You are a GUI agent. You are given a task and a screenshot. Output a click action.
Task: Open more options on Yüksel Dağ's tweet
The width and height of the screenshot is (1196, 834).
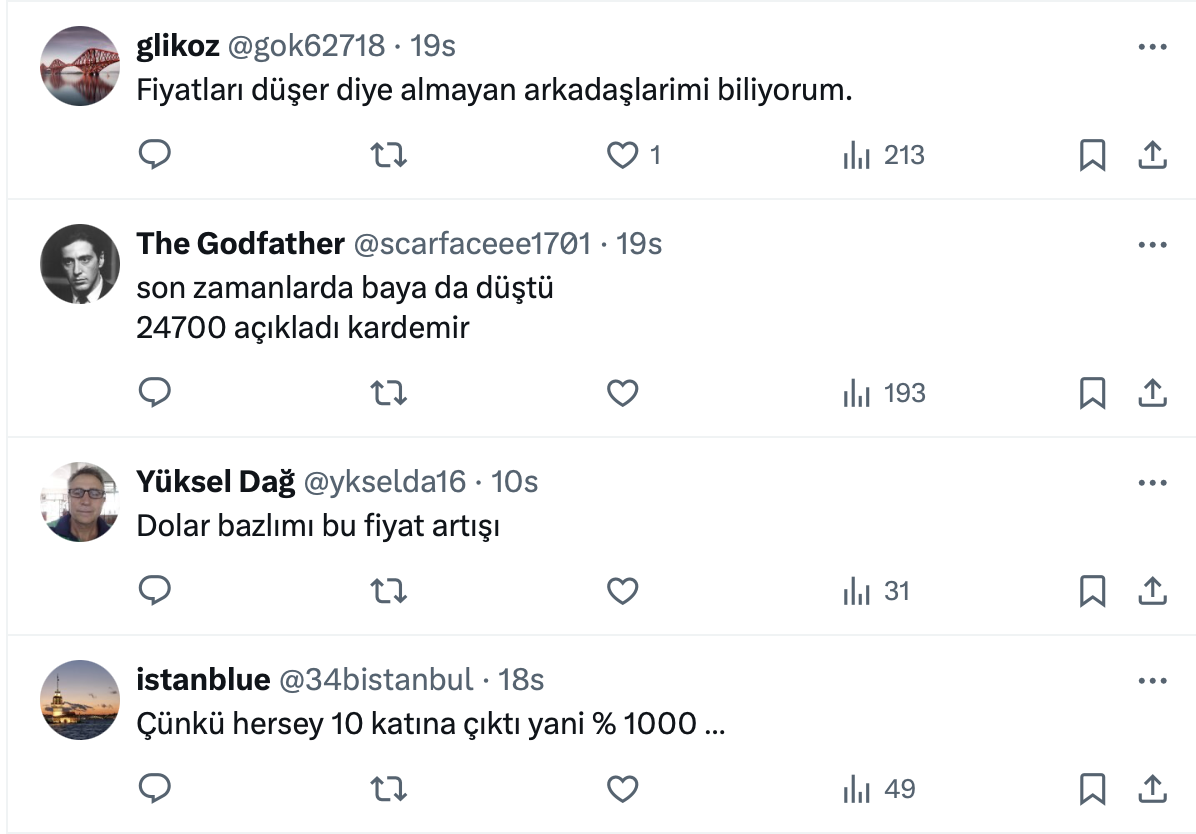pyautogui.click(x=1152, y=483)
